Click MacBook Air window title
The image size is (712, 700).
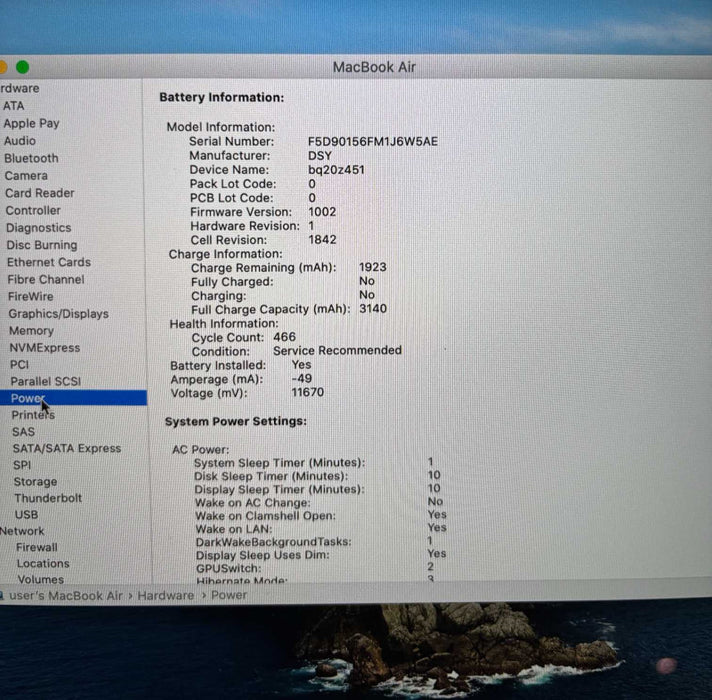[374, 67]
